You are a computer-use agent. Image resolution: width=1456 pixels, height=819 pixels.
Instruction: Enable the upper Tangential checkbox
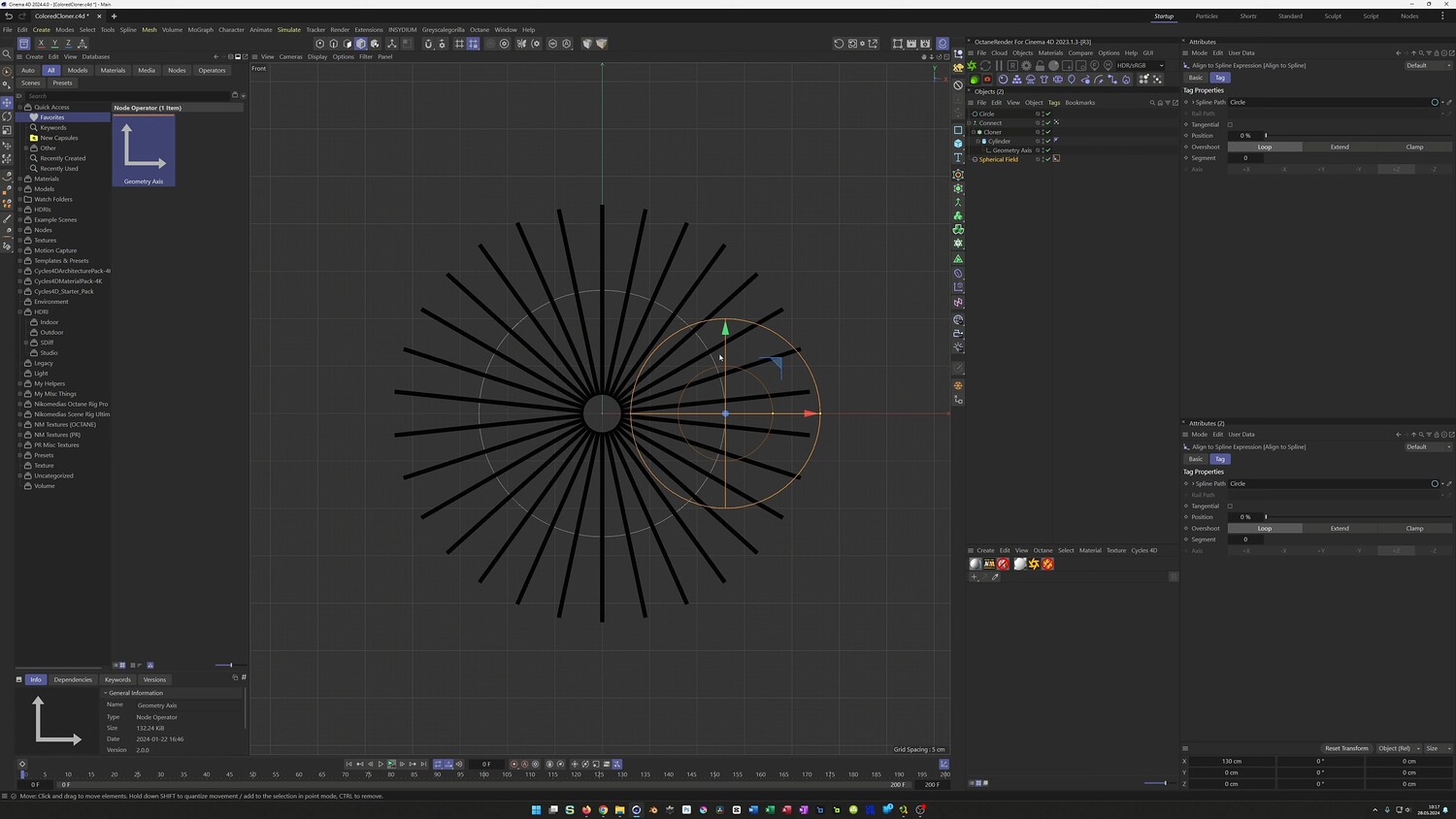click(x=1230, y=124)
